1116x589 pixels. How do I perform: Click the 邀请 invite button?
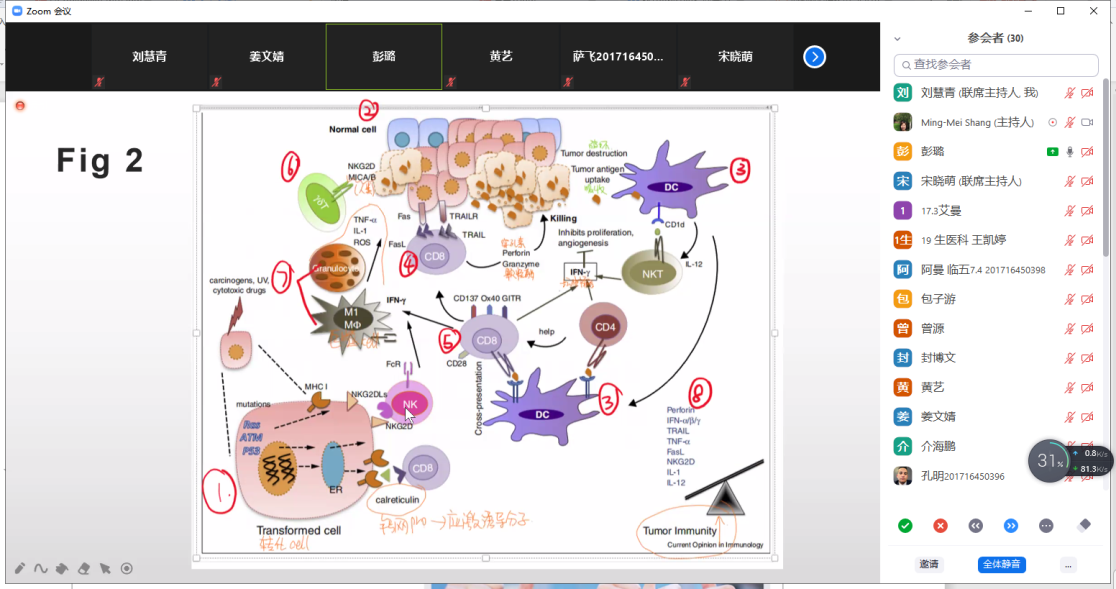[x=929, y=565]
